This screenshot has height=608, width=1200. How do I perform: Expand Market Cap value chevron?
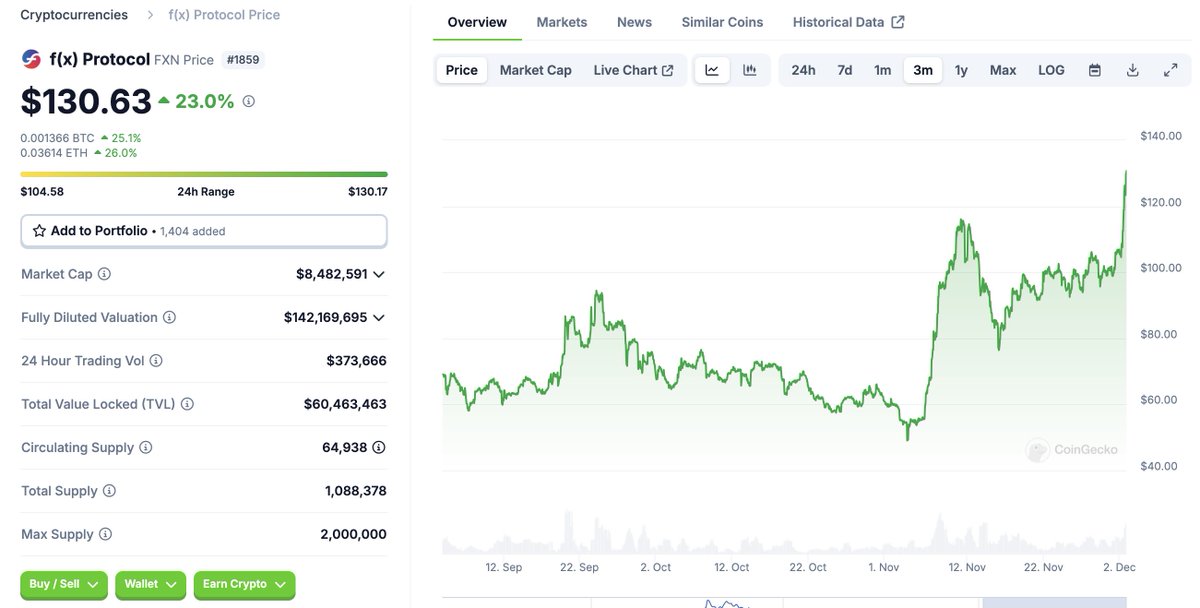click(x=378, y=274)
